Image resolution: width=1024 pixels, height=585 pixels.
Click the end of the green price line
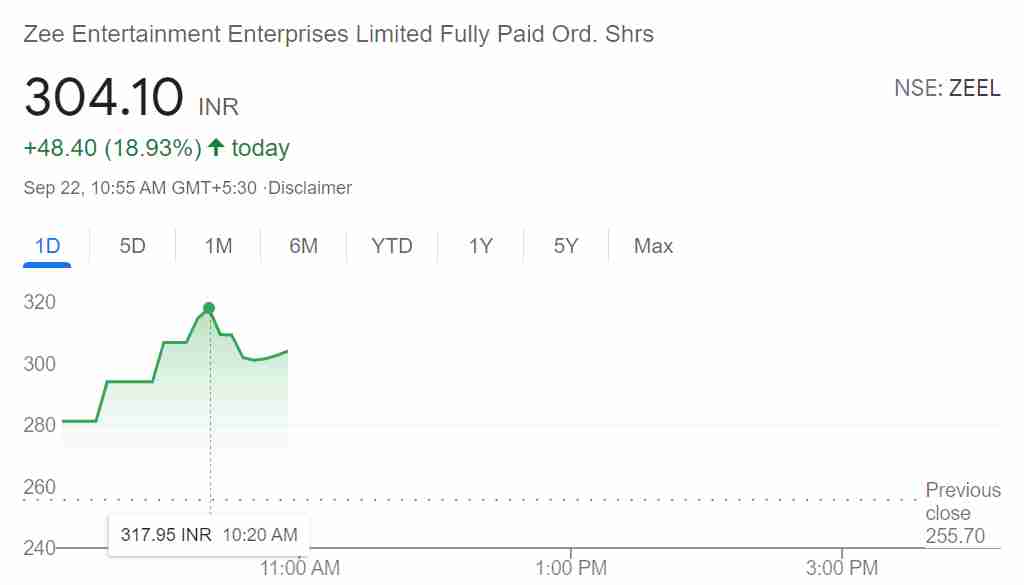click(287, 351)
